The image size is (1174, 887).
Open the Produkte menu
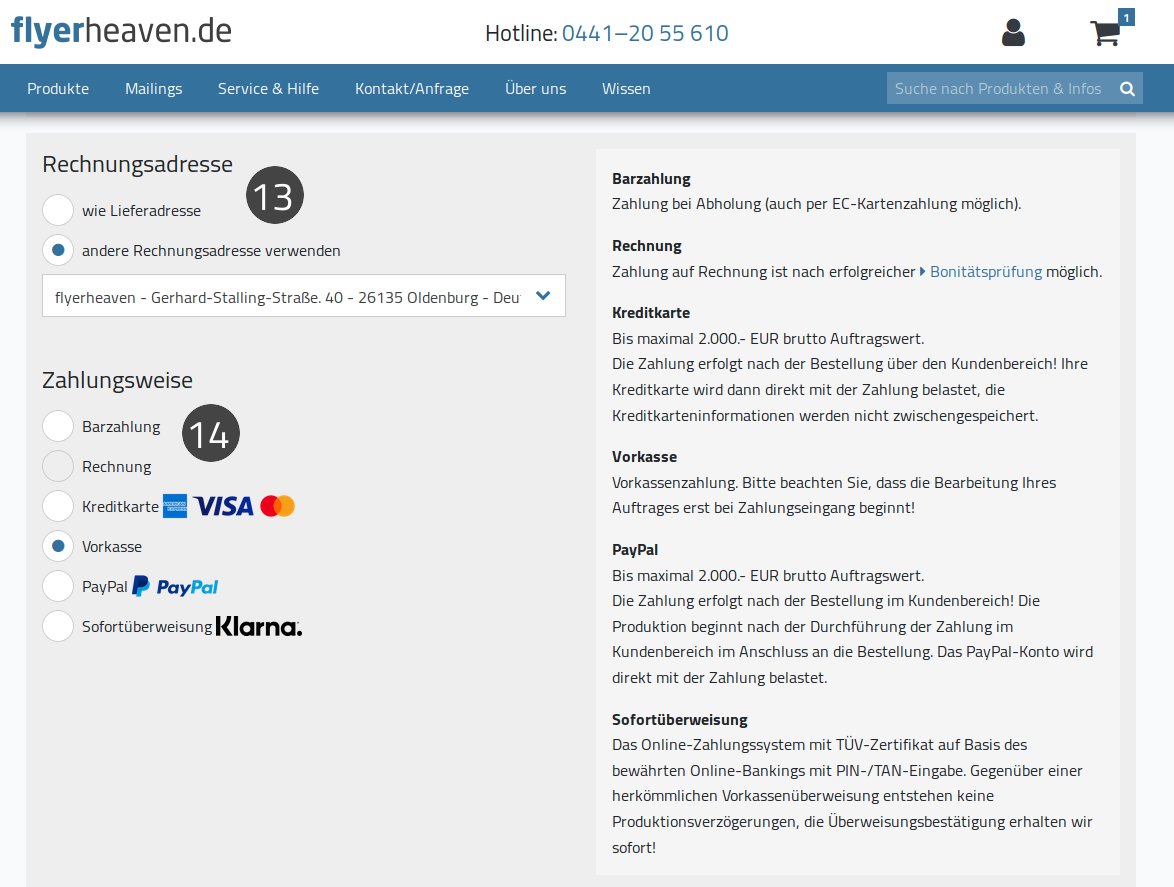[x=58, y=88]
